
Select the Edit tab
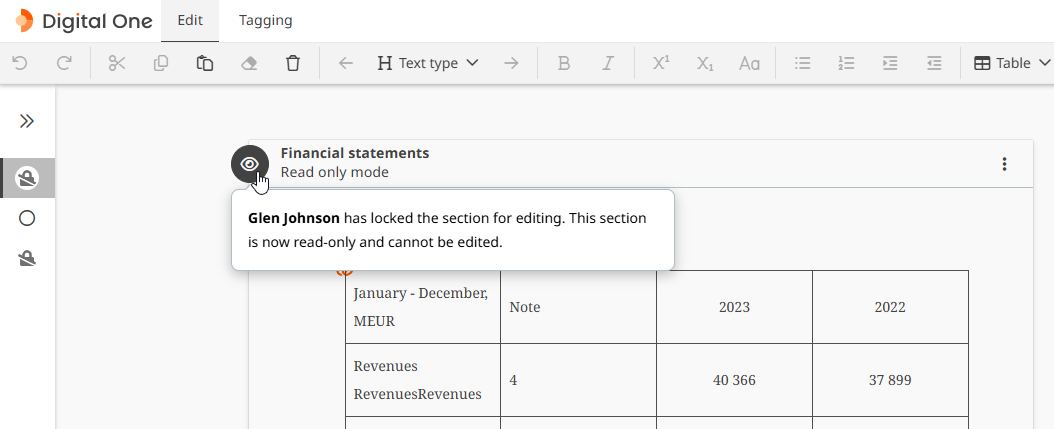(190, 20)
